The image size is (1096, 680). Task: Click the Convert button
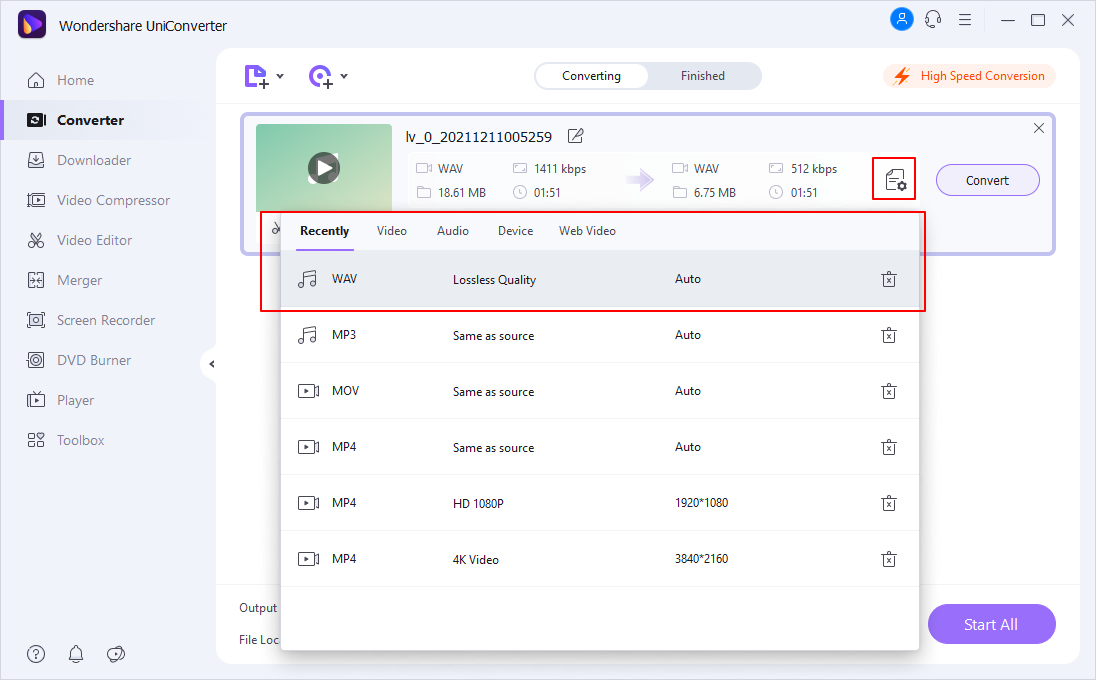(988, 180)
